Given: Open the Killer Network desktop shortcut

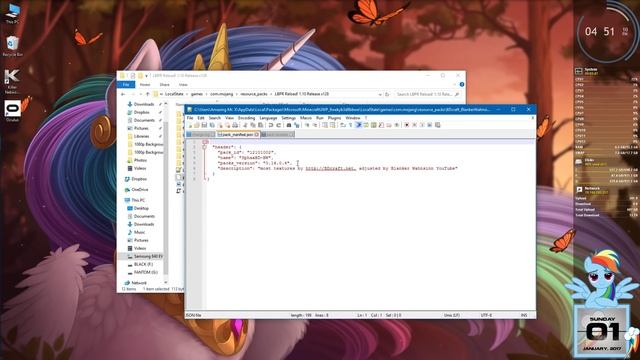Looking at the screenshot, I should [12, 81].
